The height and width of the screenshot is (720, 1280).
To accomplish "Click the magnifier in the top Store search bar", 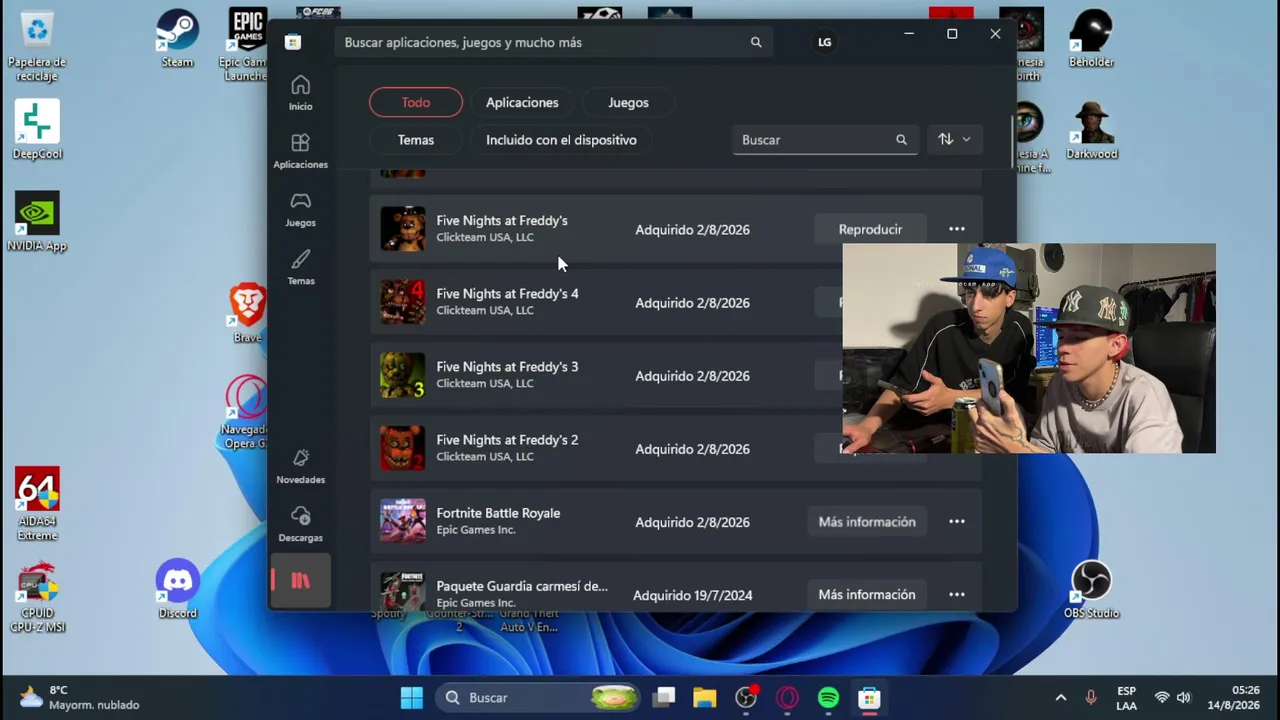I will (756, 42).
